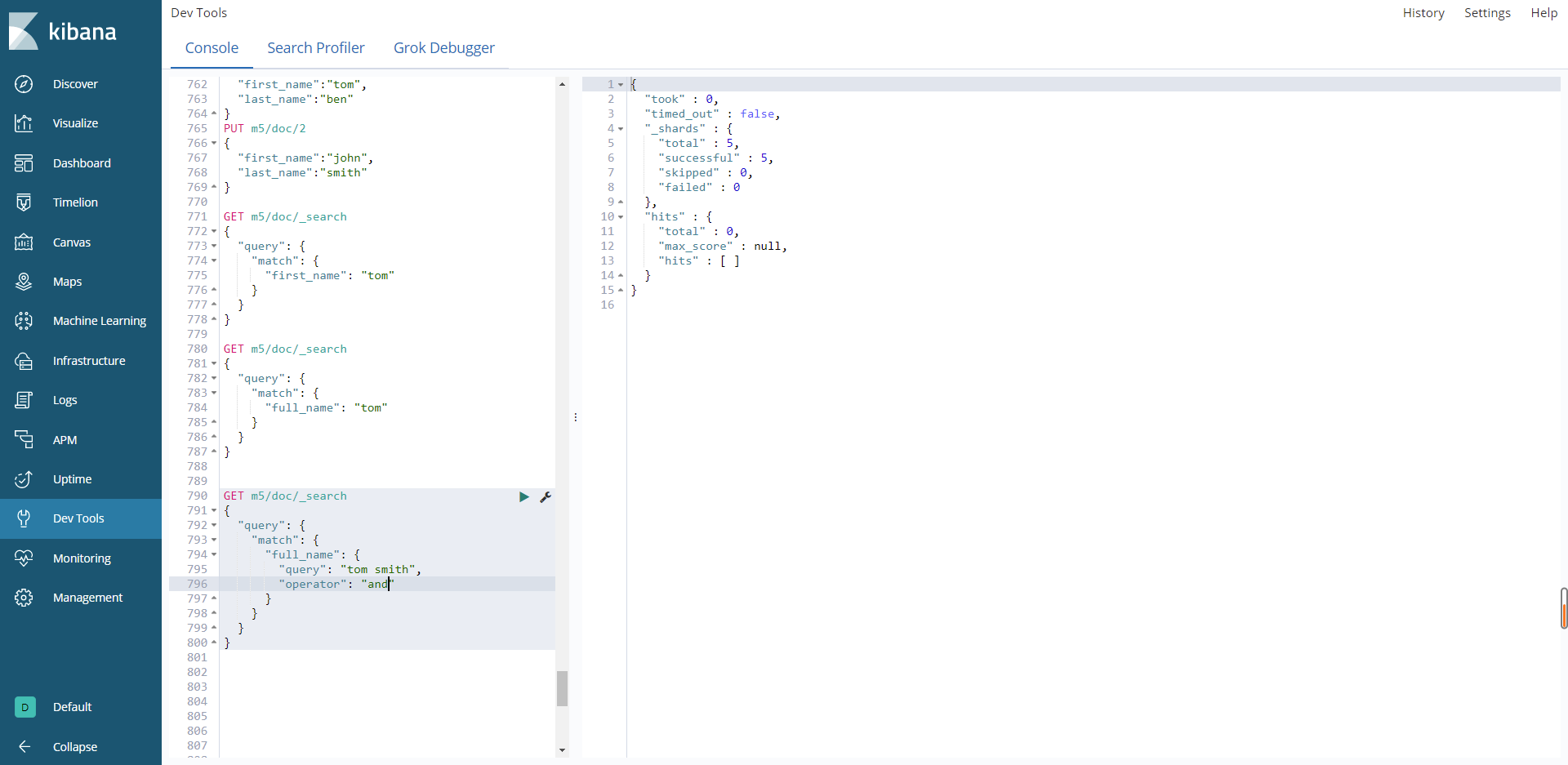Click GET m5/doc/_search on line 780
Screen dimensions: 1568x765
click(285, 349)
